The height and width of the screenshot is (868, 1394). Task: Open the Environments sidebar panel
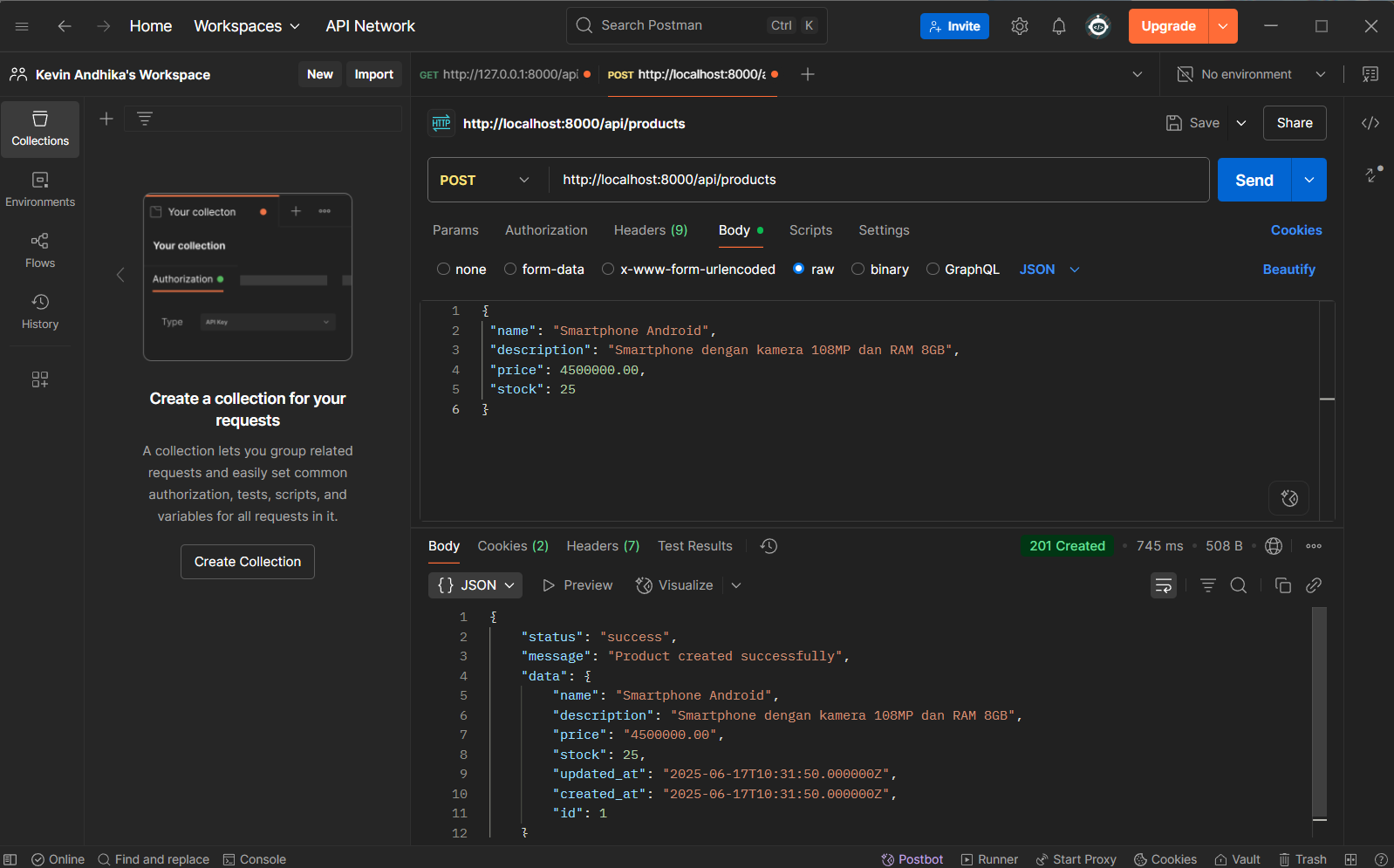click(x=40, y=188)
